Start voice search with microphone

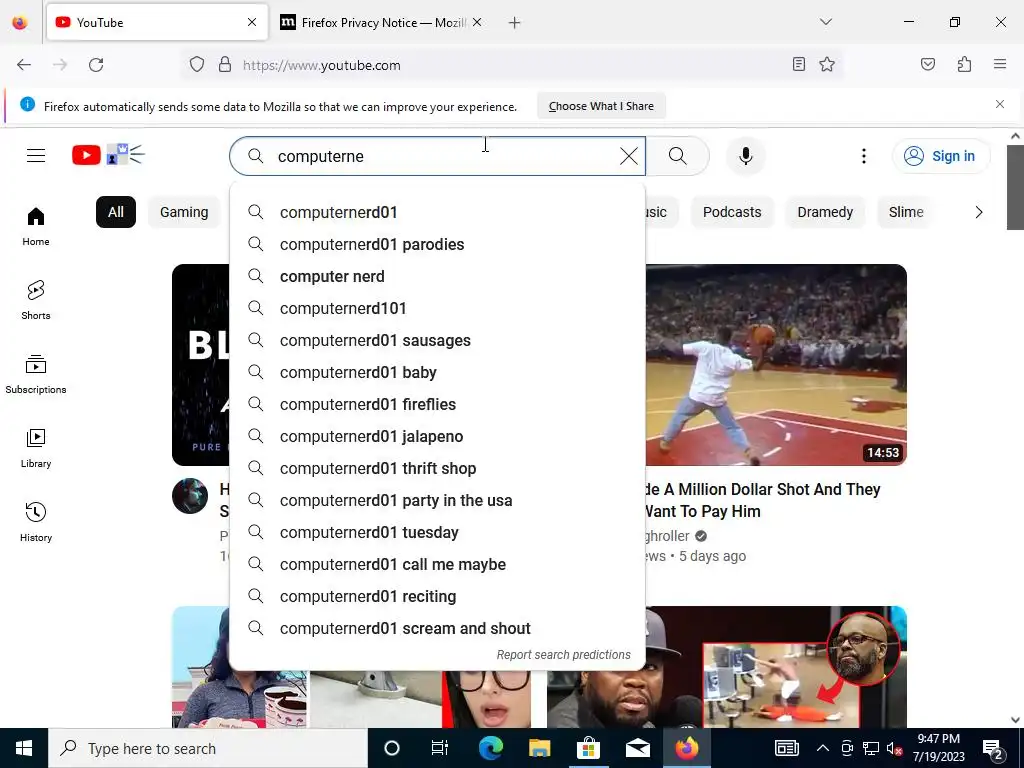point(746,156)
